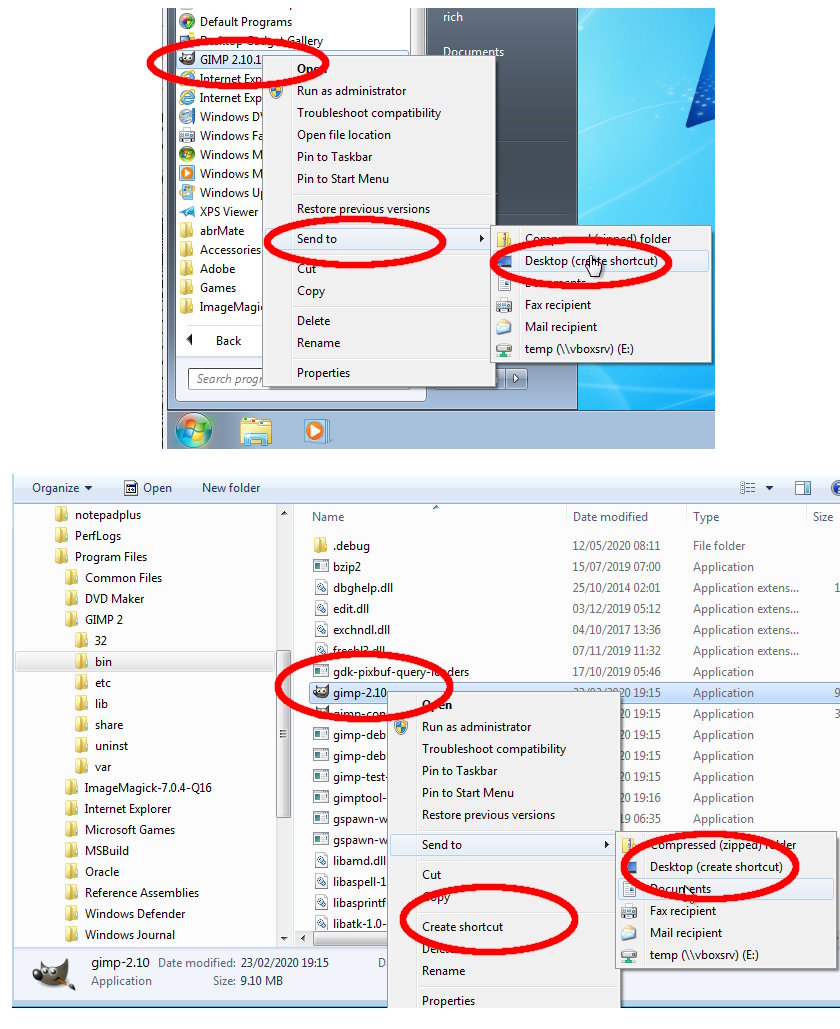This screenshot has height=1029, width=840.
Task: Click the Mail recipient icon in upper Send to submenu
Action: (x=504, y=327)
